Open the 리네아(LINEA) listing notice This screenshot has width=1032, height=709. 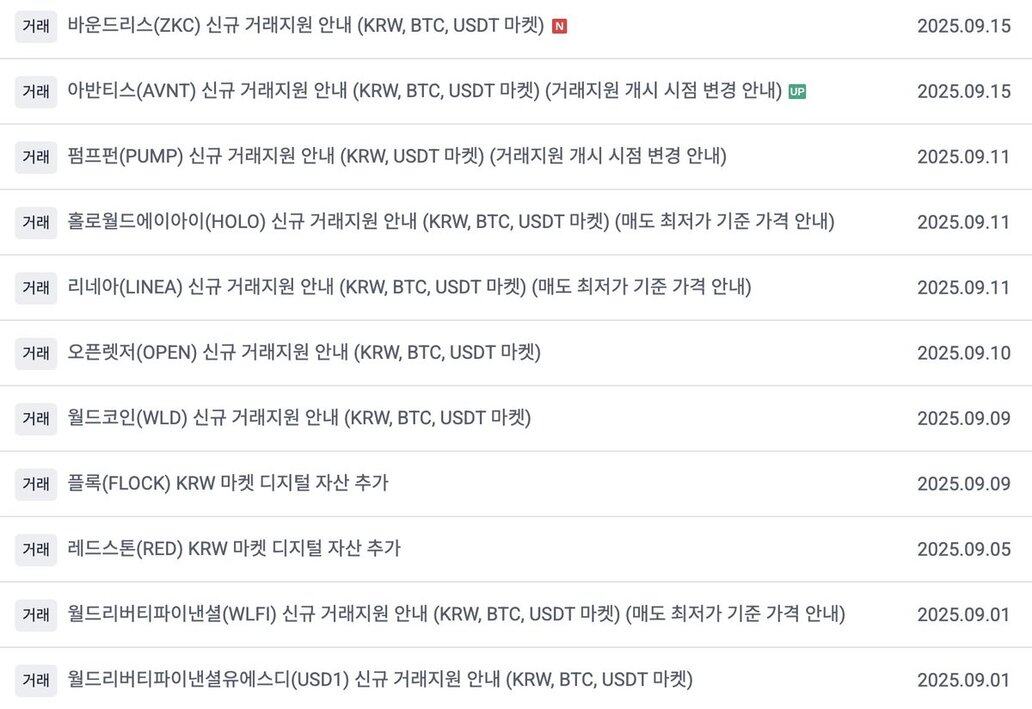click(409, 287)
